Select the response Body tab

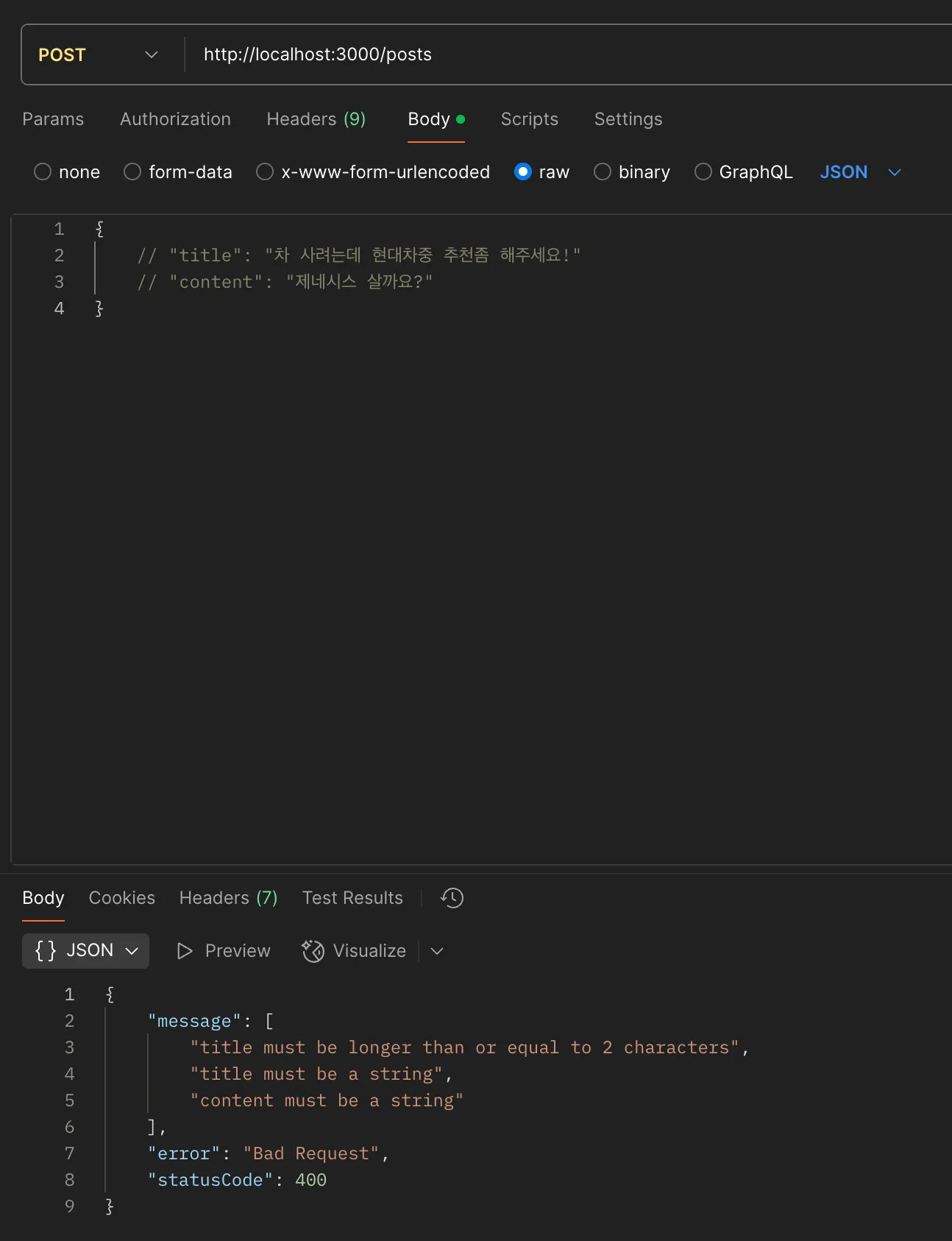[x=43, y=898]
